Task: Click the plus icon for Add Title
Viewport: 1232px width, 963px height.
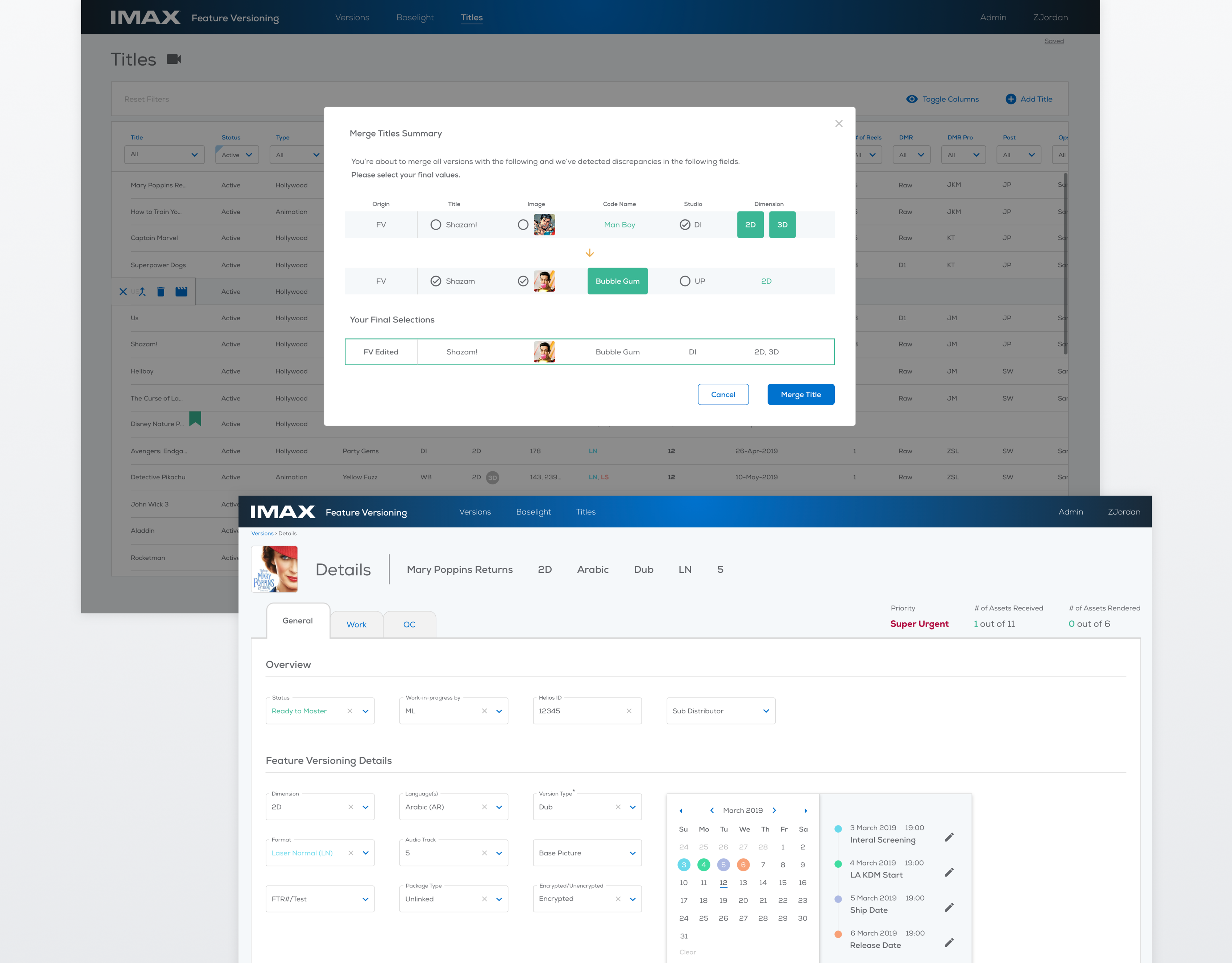Action: [1011, 99]
